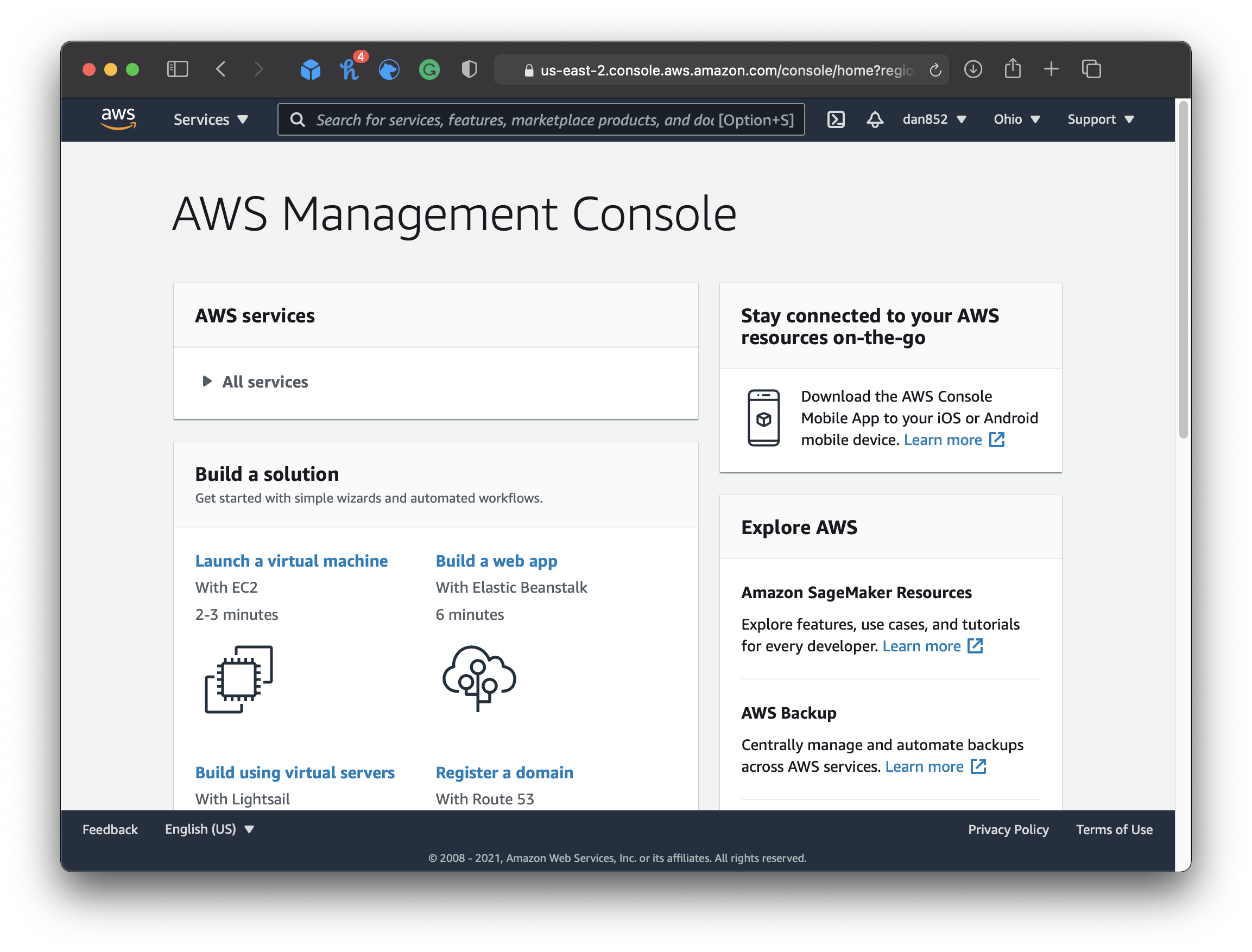
Task: Click the "Build a solution" heading
Action: point(267,474)
